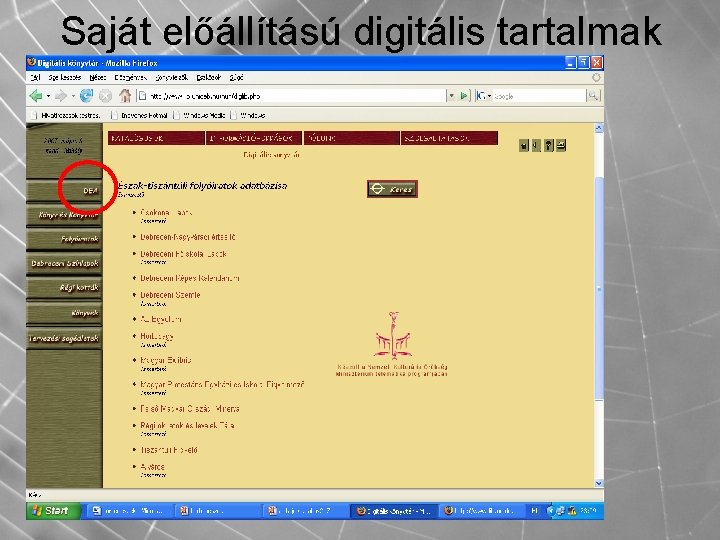720x540 pixels.
Task: Open the KATALÓGUSOK site tab
Action: (156, 138)
